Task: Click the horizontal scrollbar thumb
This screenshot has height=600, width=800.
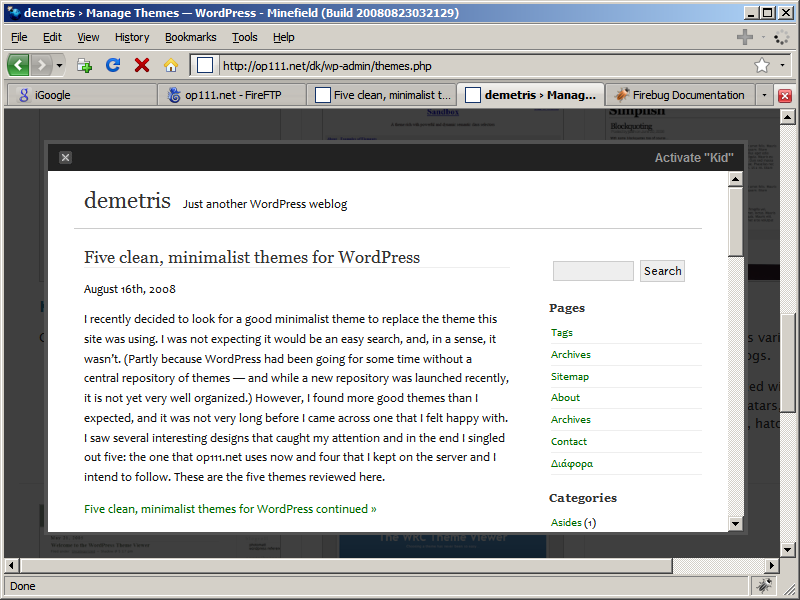Action: (346, 565)
